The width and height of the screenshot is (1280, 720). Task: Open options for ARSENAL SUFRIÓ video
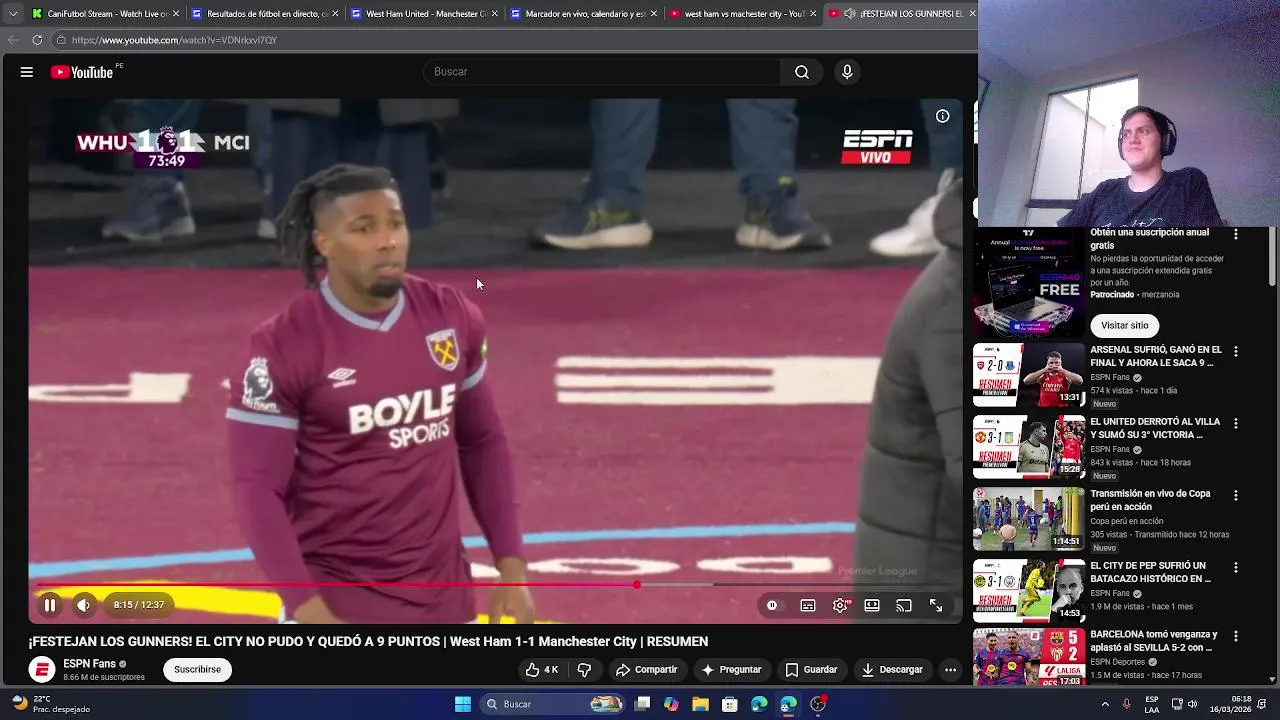pos(1236,352)
